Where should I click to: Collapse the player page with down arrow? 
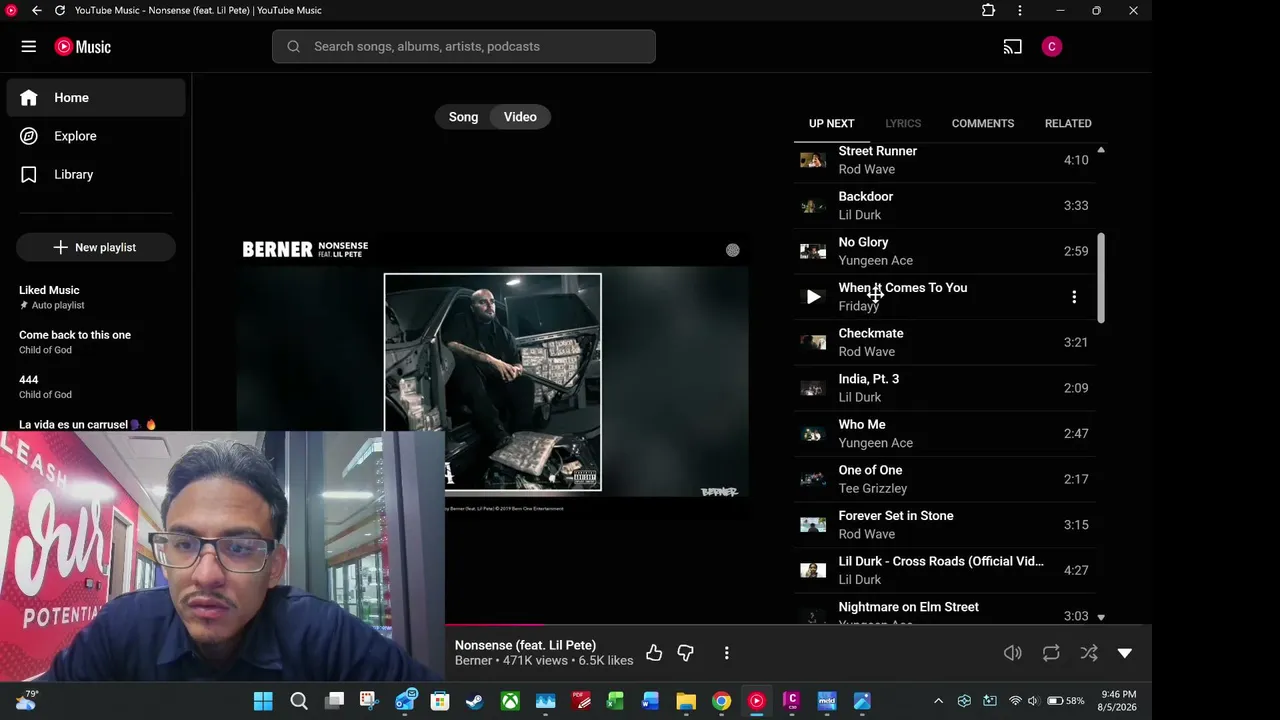[x=1125, y=653]
